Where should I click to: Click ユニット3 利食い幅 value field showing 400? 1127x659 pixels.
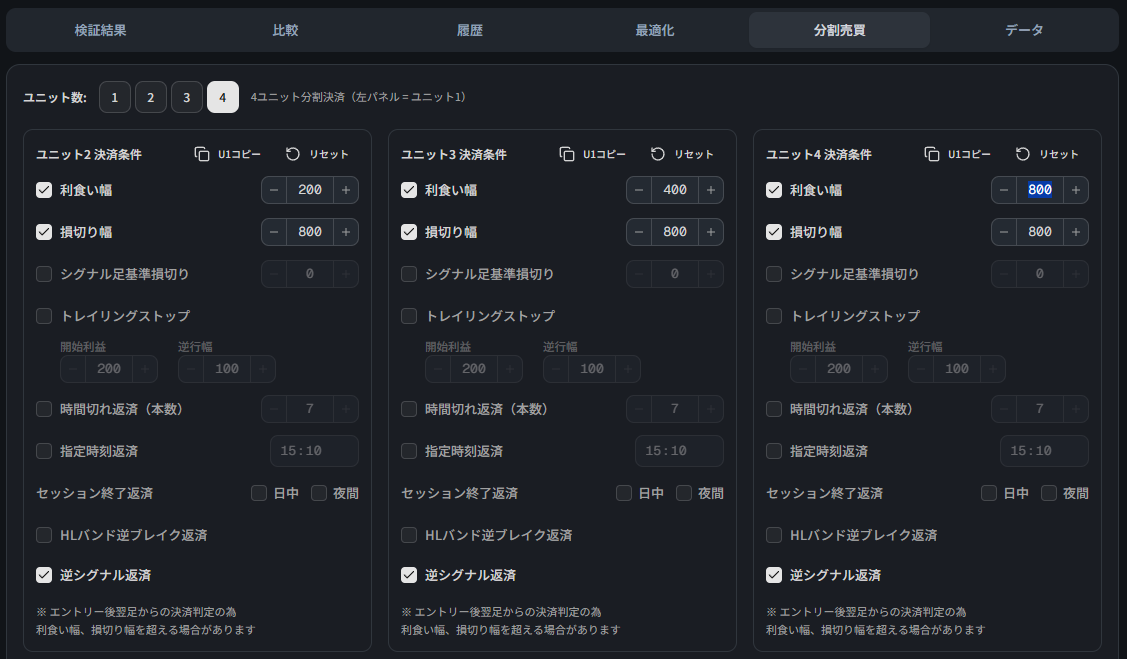click(x=675, y=190)
